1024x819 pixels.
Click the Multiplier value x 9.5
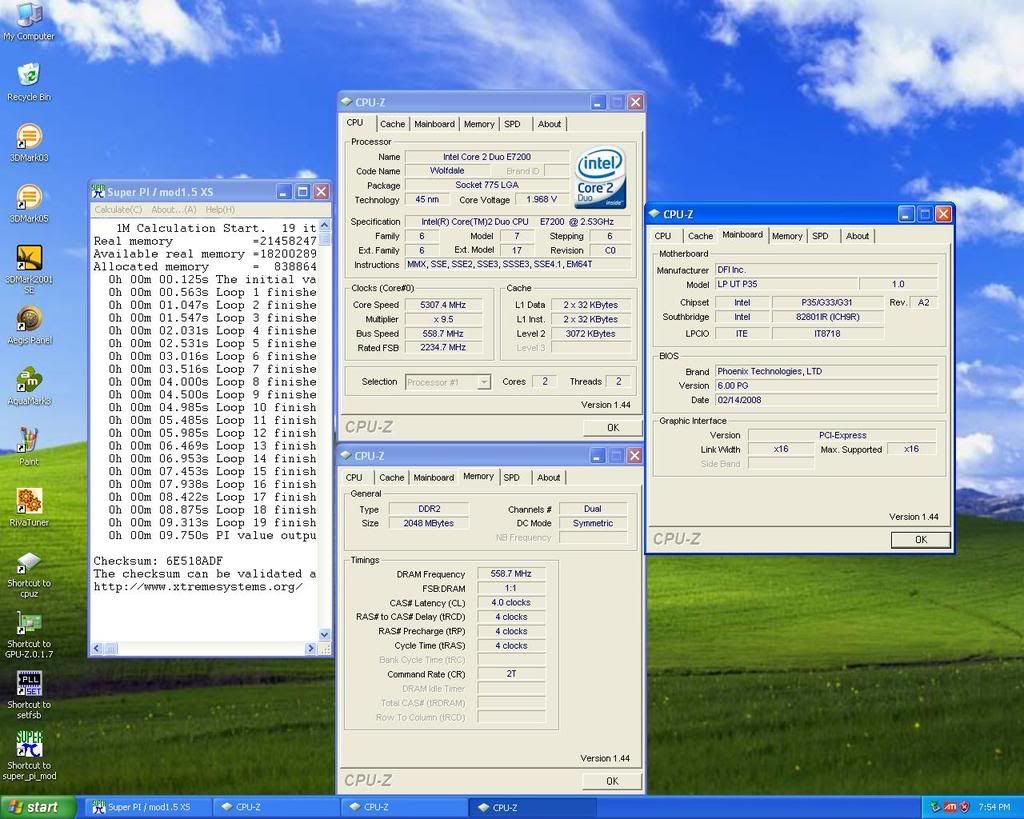pos(443,319)
